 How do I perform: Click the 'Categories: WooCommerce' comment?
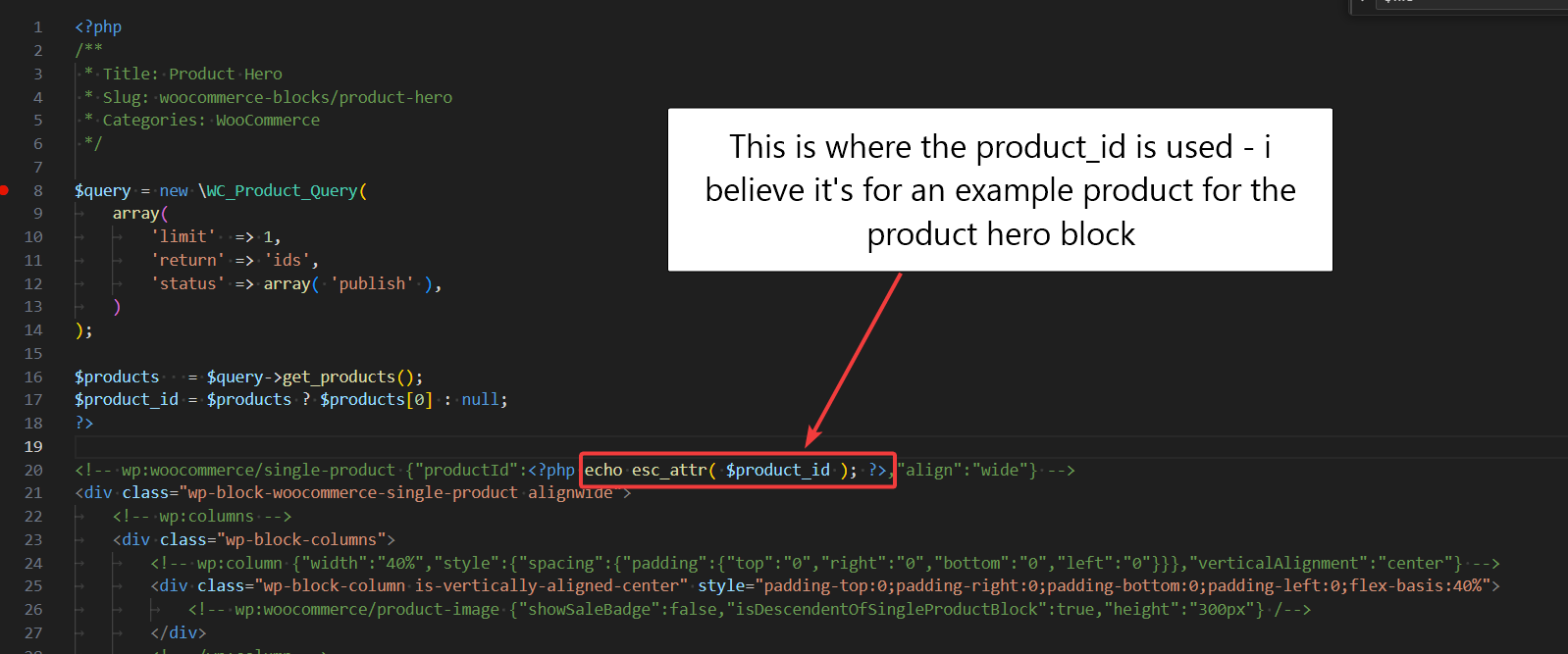[x=211, y=121]
